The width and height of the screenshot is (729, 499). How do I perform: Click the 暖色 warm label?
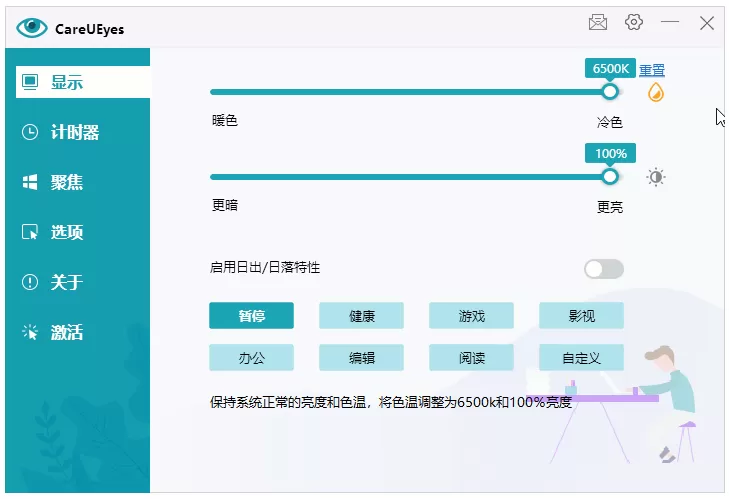click(x=225, y=120)
